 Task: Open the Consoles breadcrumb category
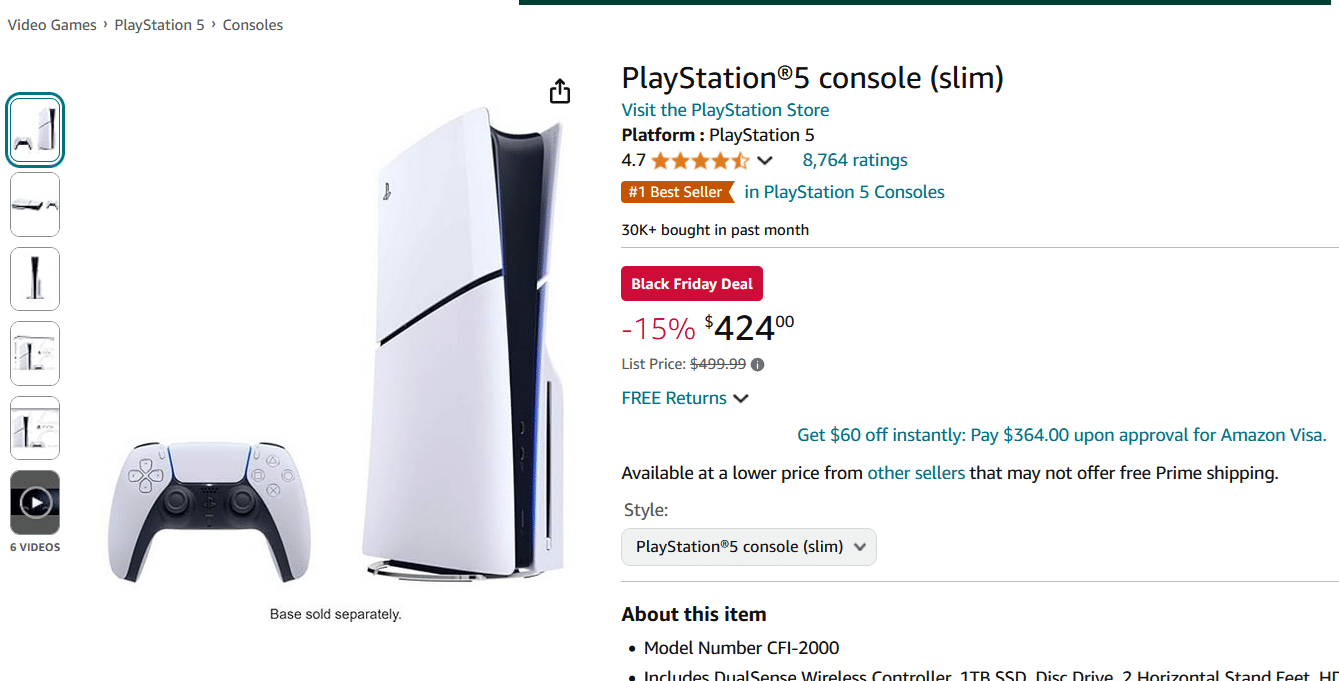(252, 24)
